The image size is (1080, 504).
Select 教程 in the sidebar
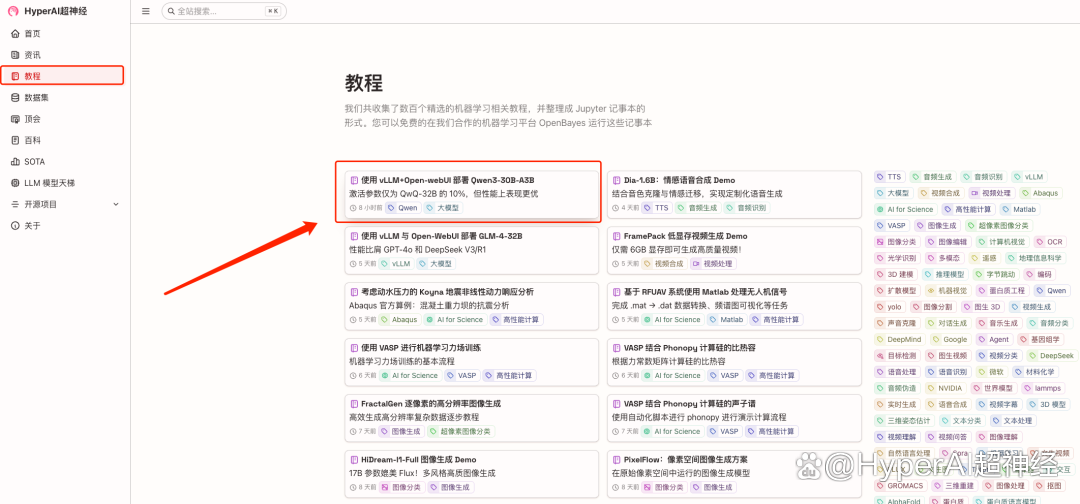tap(62, 76)
